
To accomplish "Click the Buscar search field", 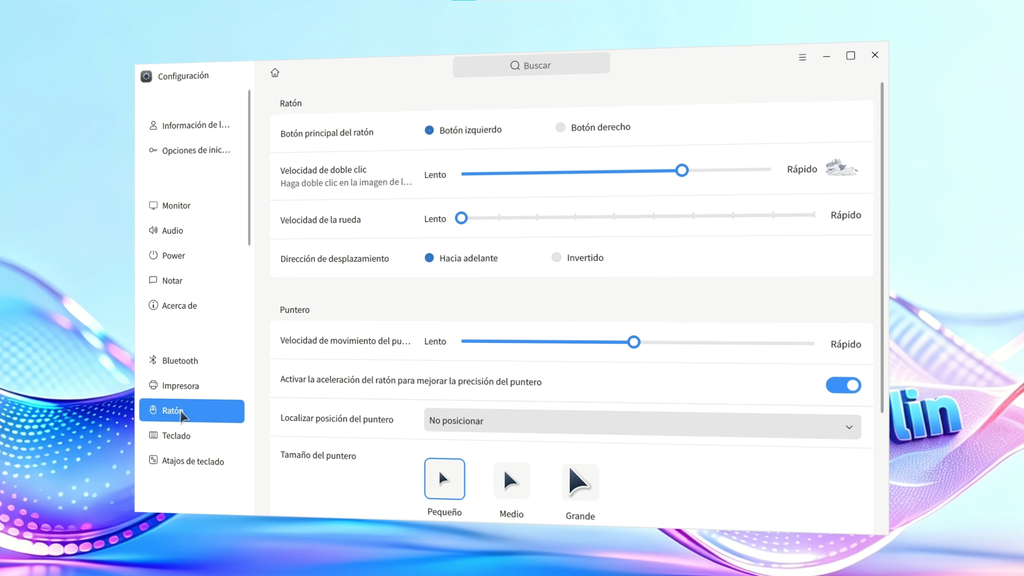I will [532, 65].
